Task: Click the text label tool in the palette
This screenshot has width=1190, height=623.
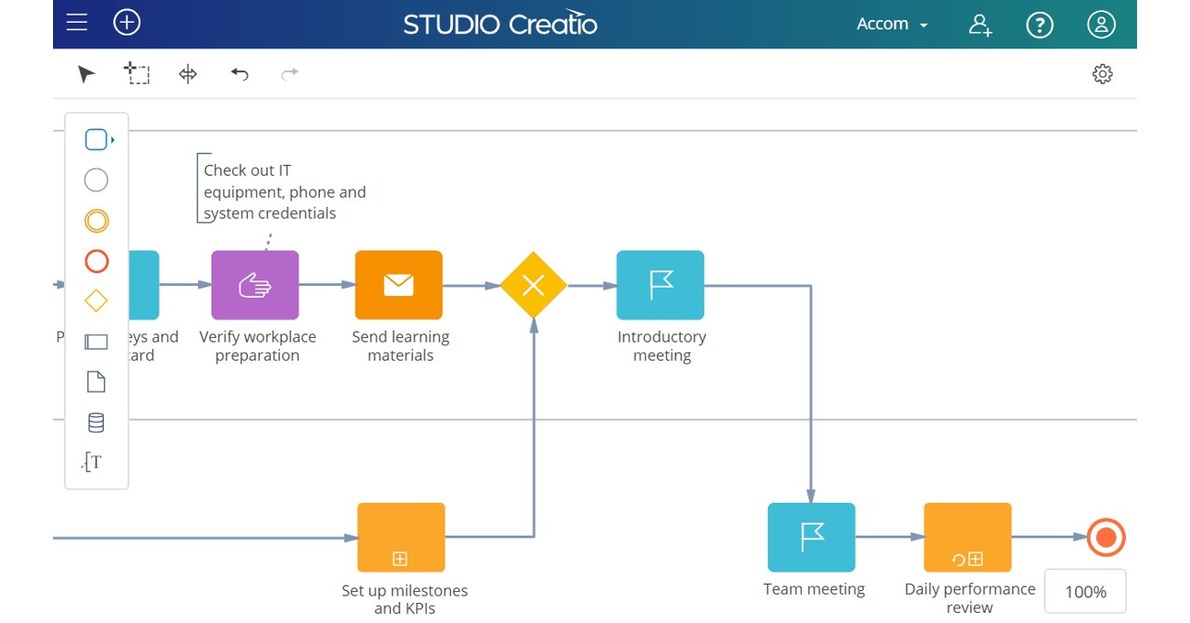Action: click(x=96, y=461)
